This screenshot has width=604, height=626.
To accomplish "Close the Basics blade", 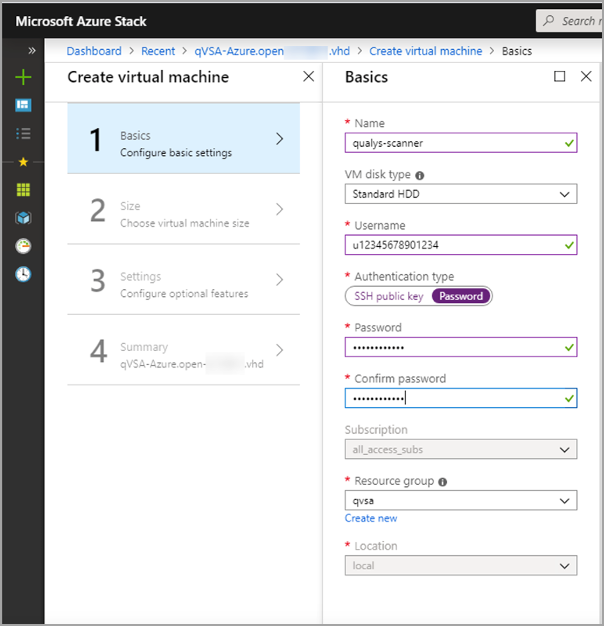I will [586, 76].
